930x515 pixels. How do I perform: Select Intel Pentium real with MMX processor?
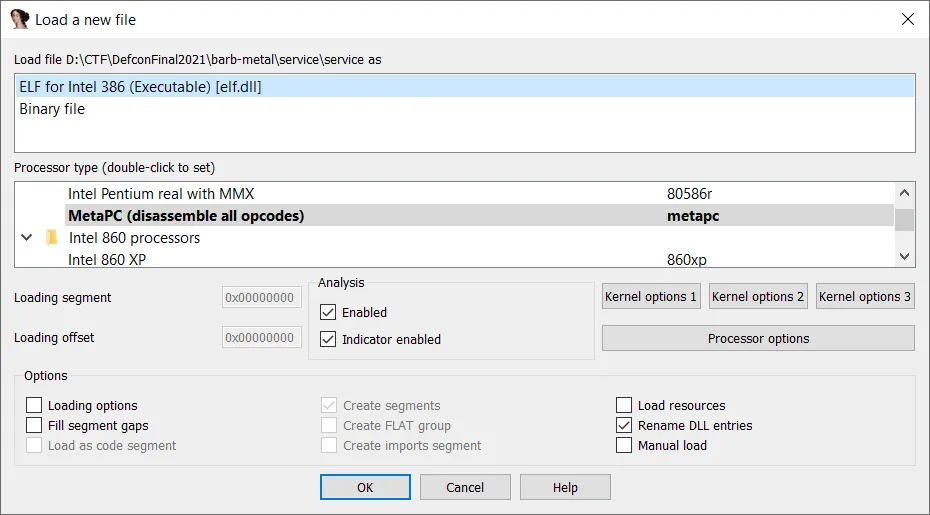tap(168, 194)
